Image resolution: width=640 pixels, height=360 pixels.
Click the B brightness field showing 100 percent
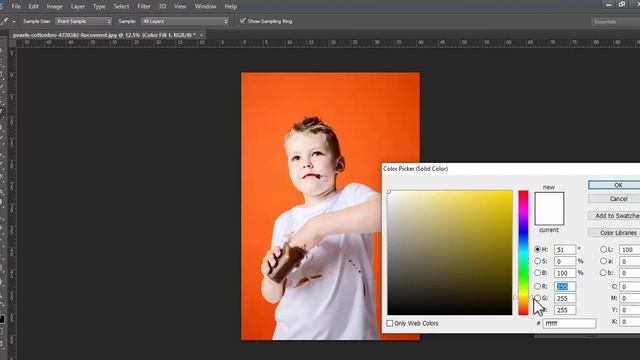(x=565, y=273)
